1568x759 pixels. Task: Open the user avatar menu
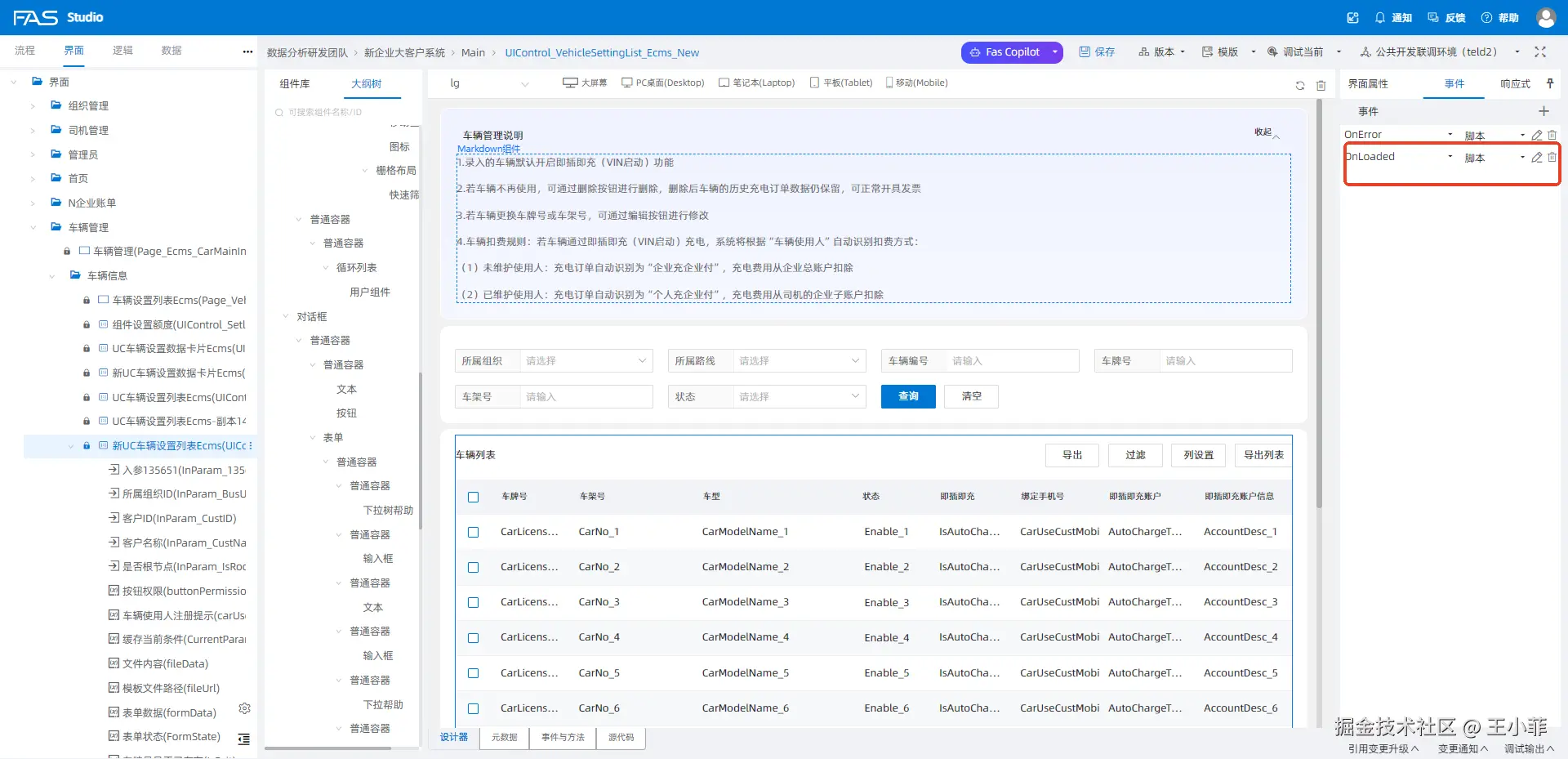tap(1545, 17)
